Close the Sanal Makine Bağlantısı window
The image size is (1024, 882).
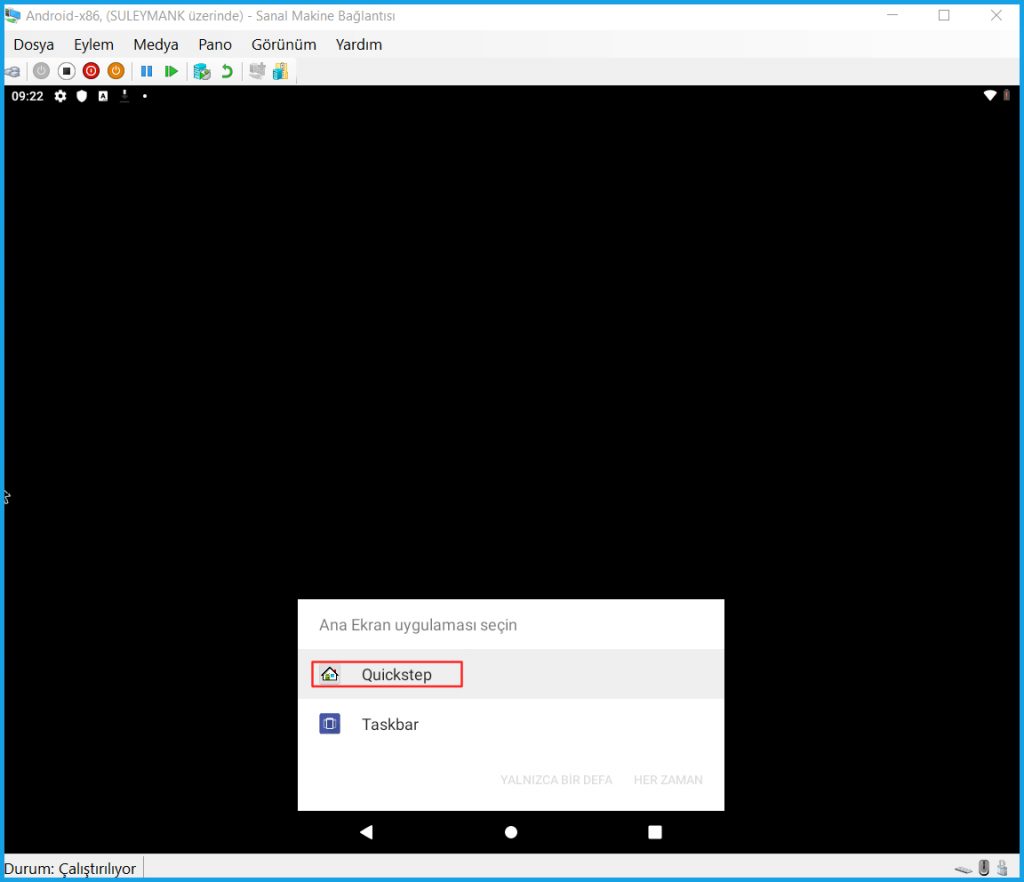click(x=996, y=15)
